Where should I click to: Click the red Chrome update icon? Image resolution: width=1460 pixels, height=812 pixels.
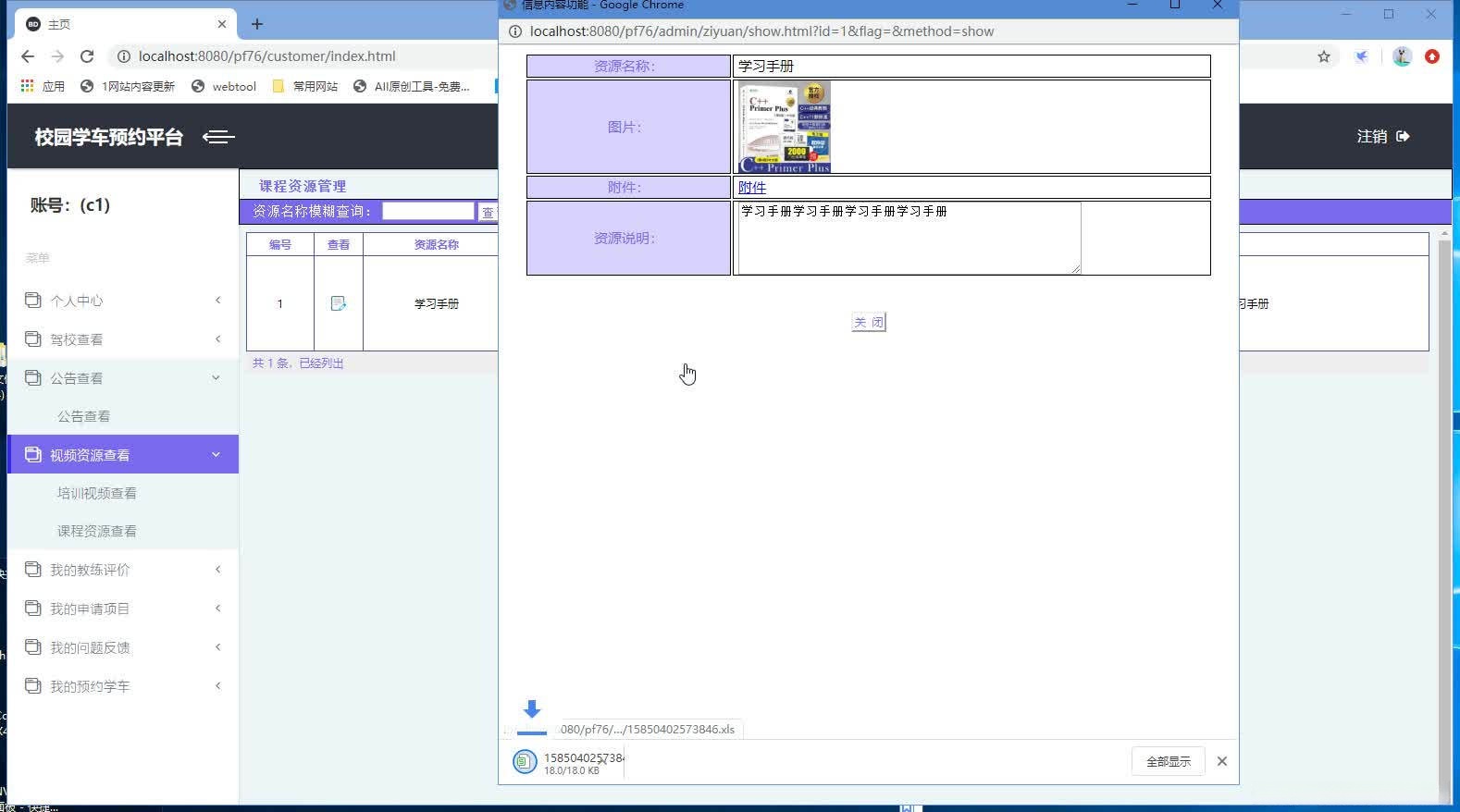tap(1432, 56)
